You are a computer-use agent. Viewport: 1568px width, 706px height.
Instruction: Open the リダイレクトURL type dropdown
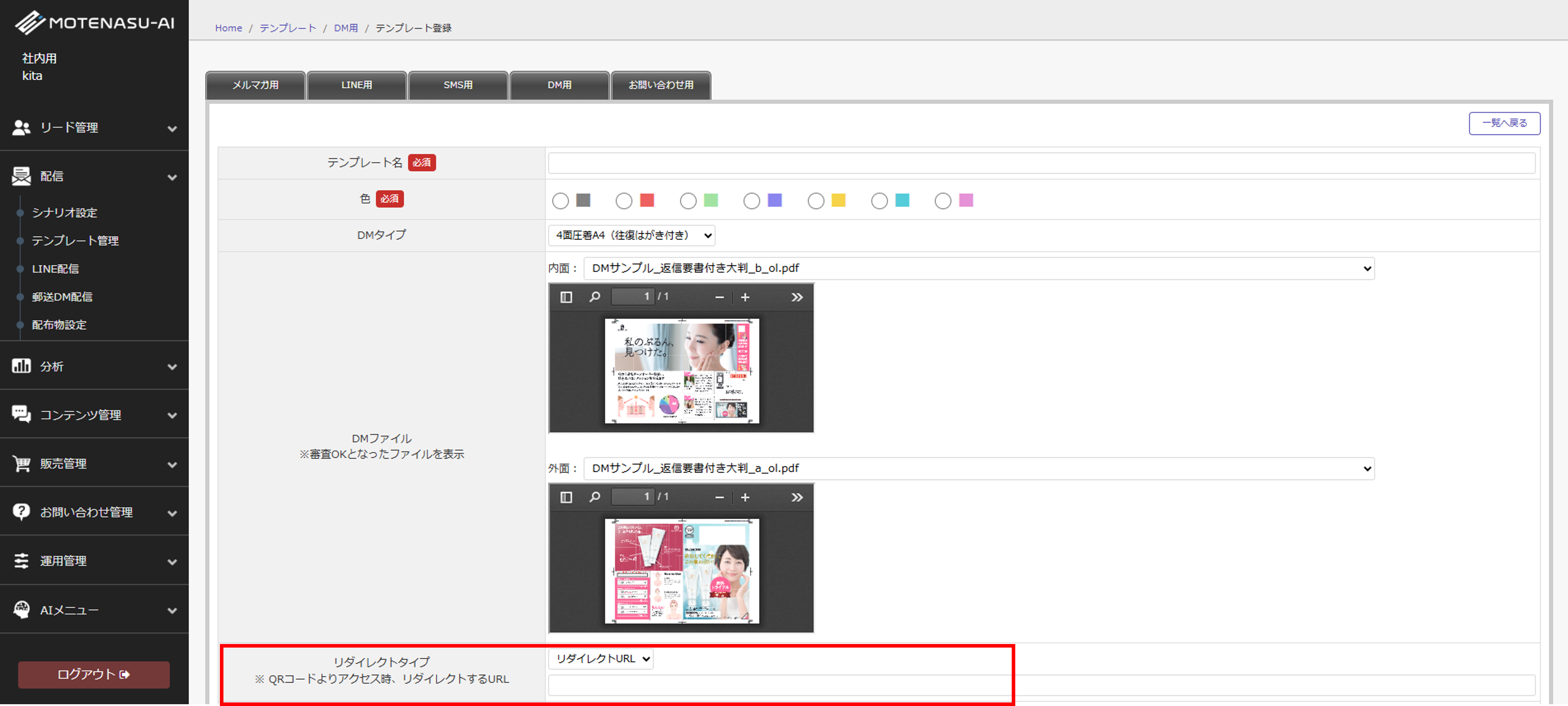(x=601, y=659)
